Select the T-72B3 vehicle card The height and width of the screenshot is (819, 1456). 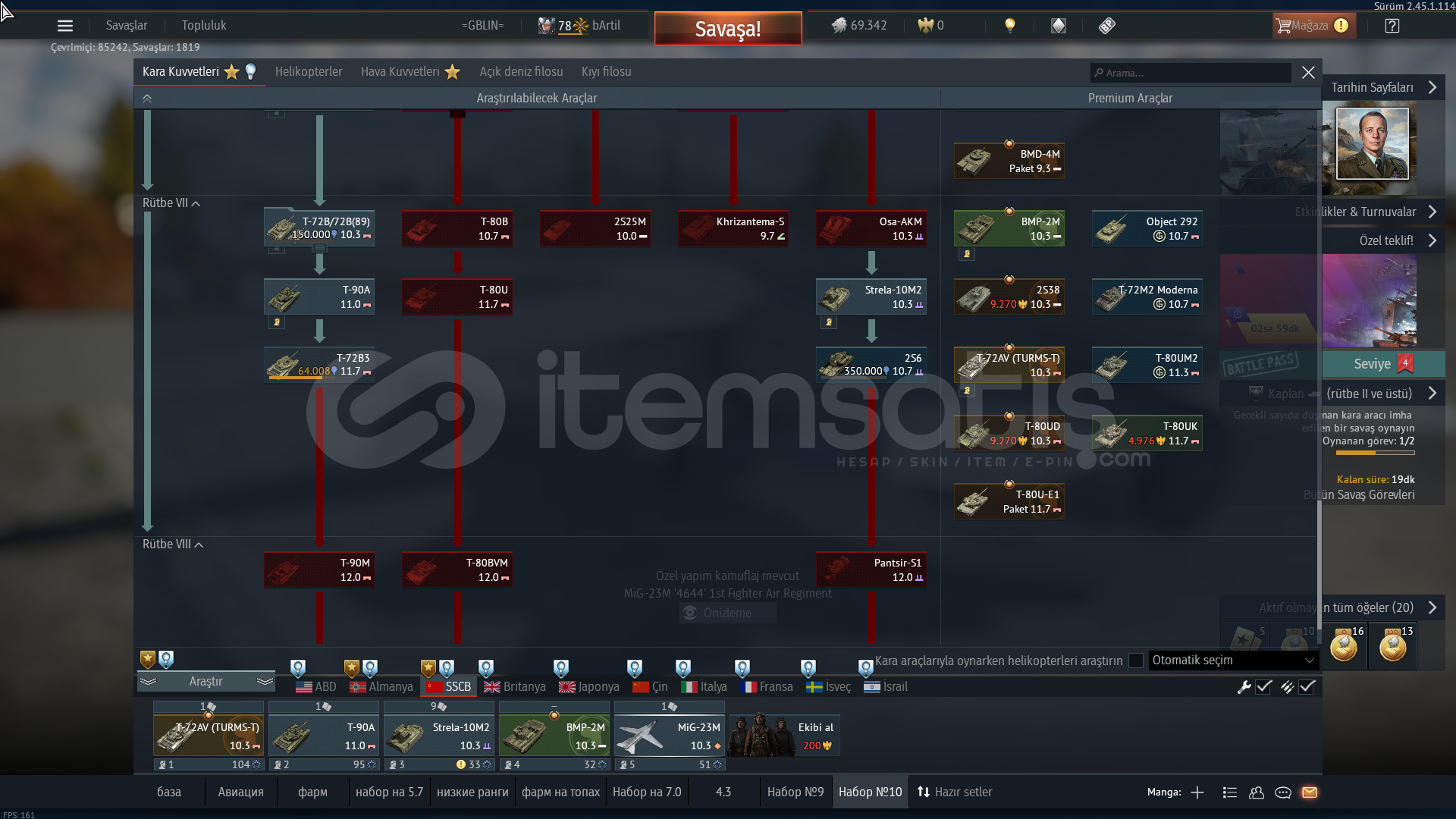pyautogui.click(x=319, y=365)
